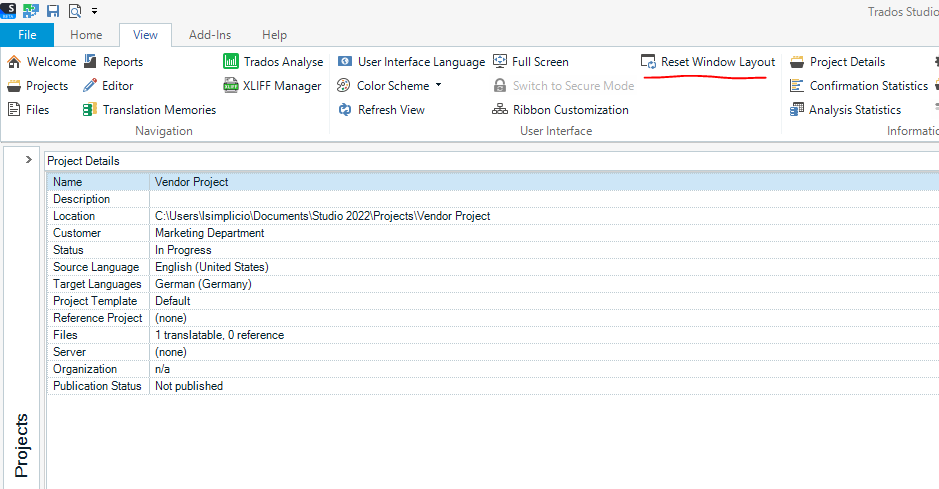This screenshot has height=489, width=939.
Task: Go to the Welcome view
Action: [x=42, y=62]
